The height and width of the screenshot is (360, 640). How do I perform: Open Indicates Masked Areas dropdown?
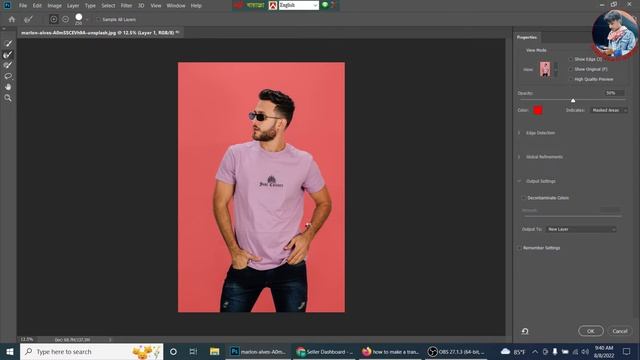point(609,110)
